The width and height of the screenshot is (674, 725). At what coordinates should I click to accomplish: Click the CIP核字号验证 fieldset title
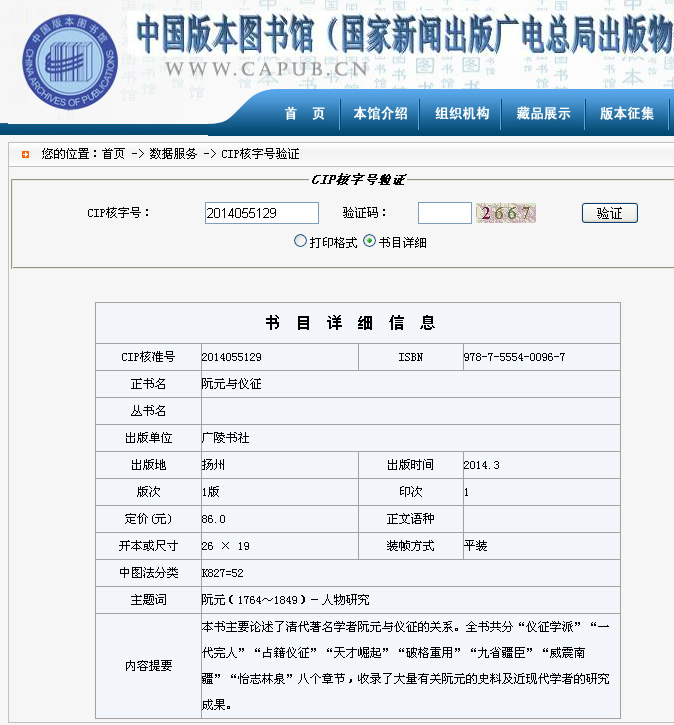358,179
